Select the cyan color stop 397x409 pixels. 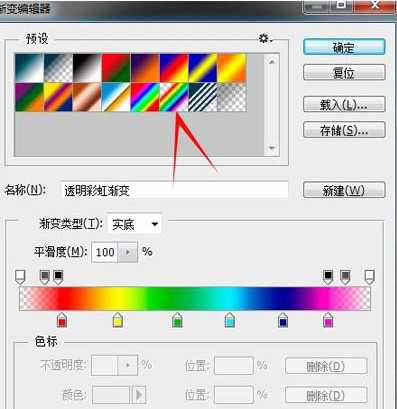click(230, 320)
